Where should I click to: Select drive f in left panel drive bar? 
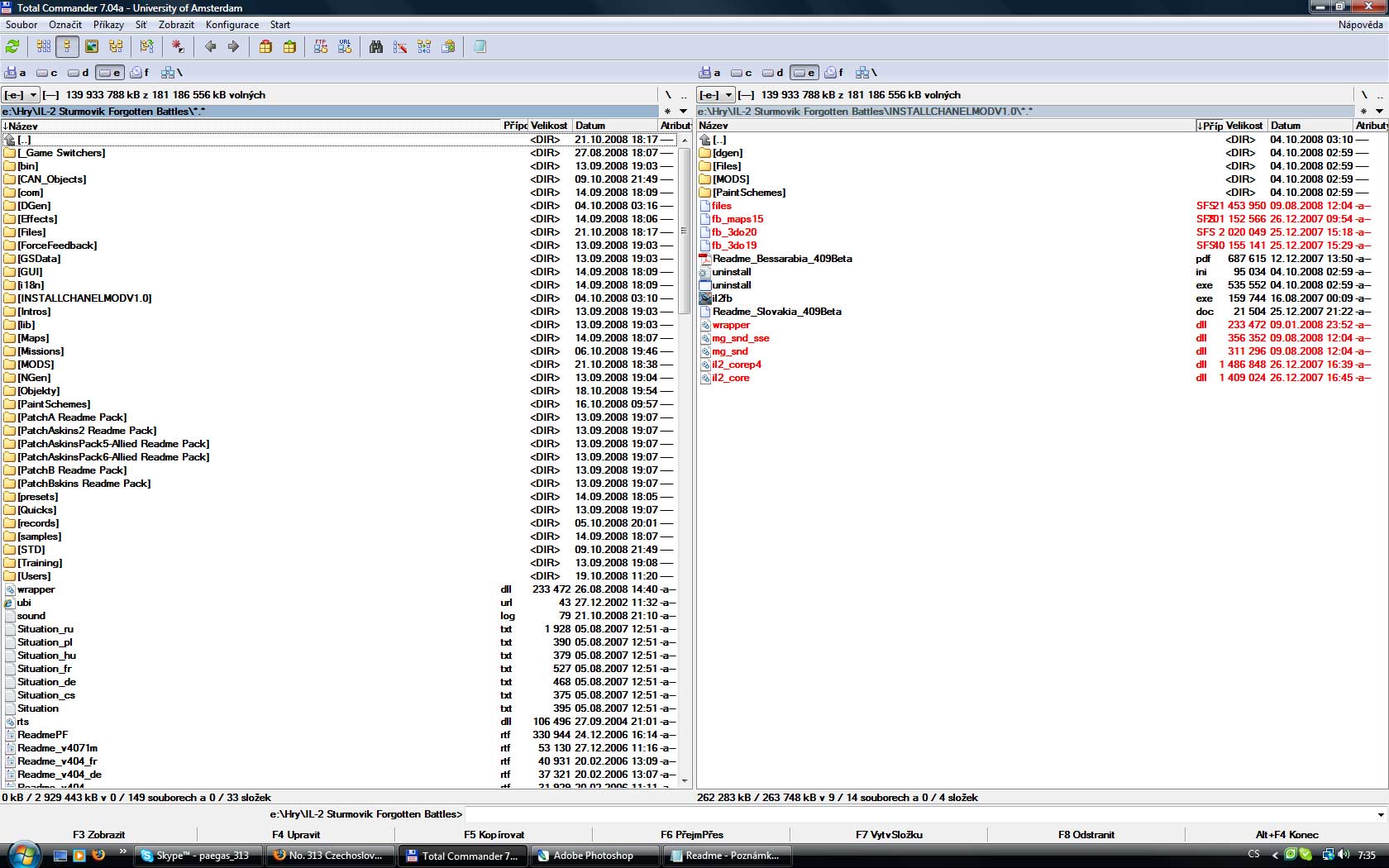tap(140, 73)
